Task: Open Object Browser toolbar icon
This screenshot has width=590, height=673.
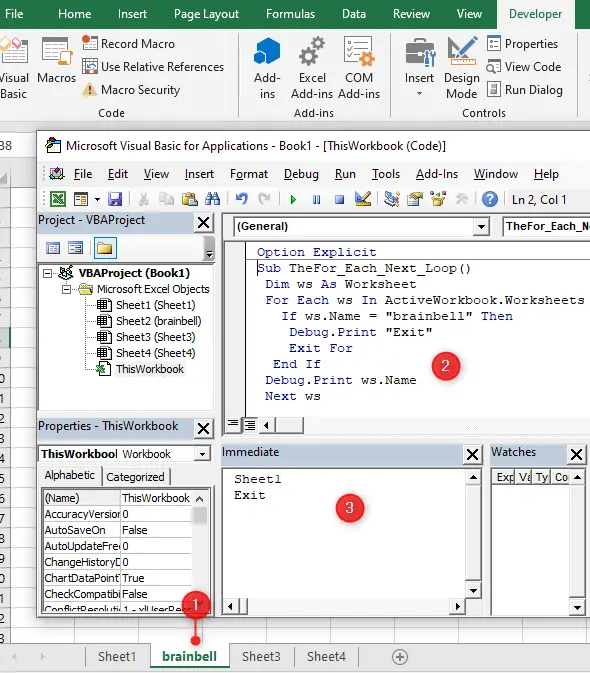Action: coord(438,199)
